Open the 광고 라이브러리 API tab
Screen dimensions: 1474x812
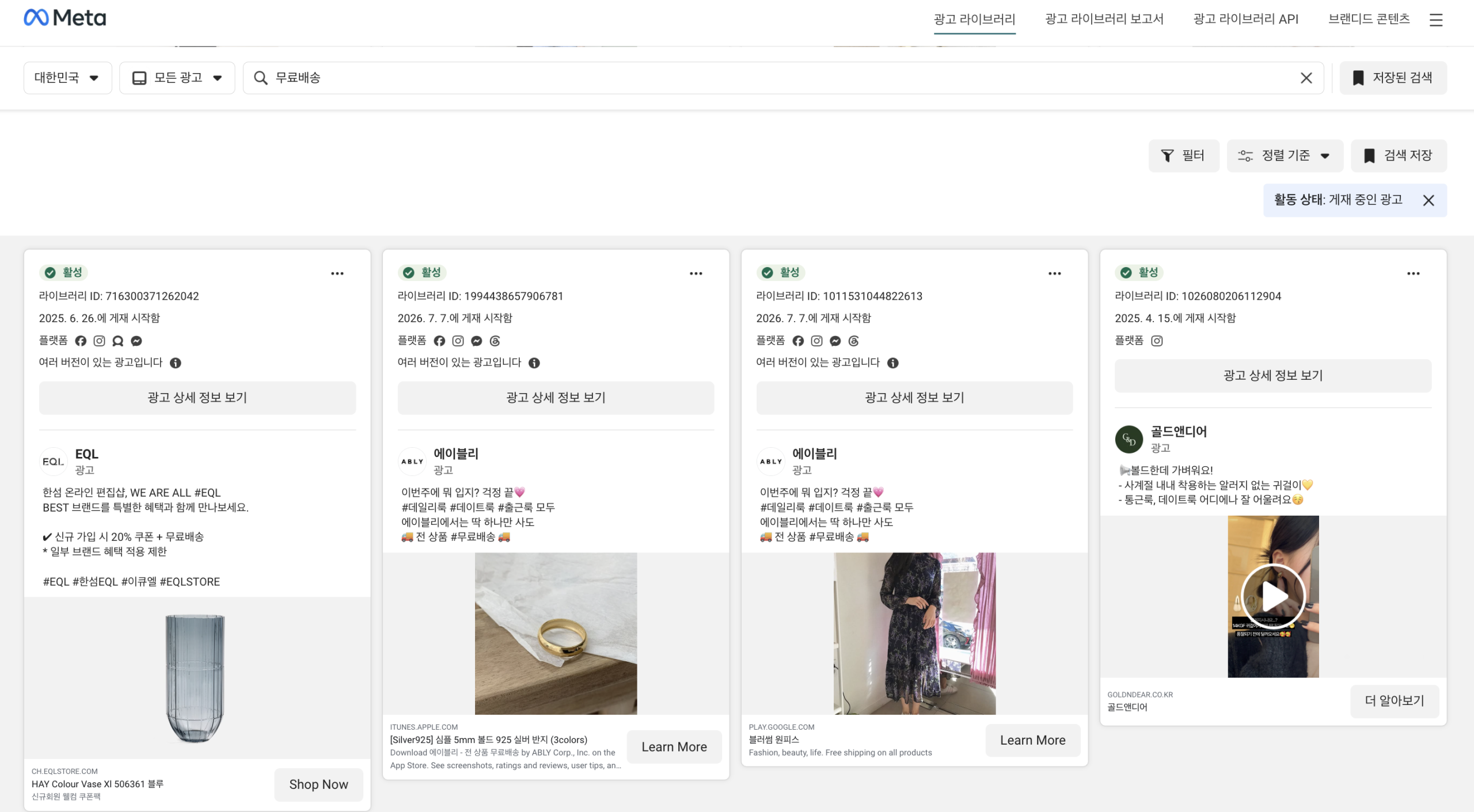click(x=1245, y=19)
